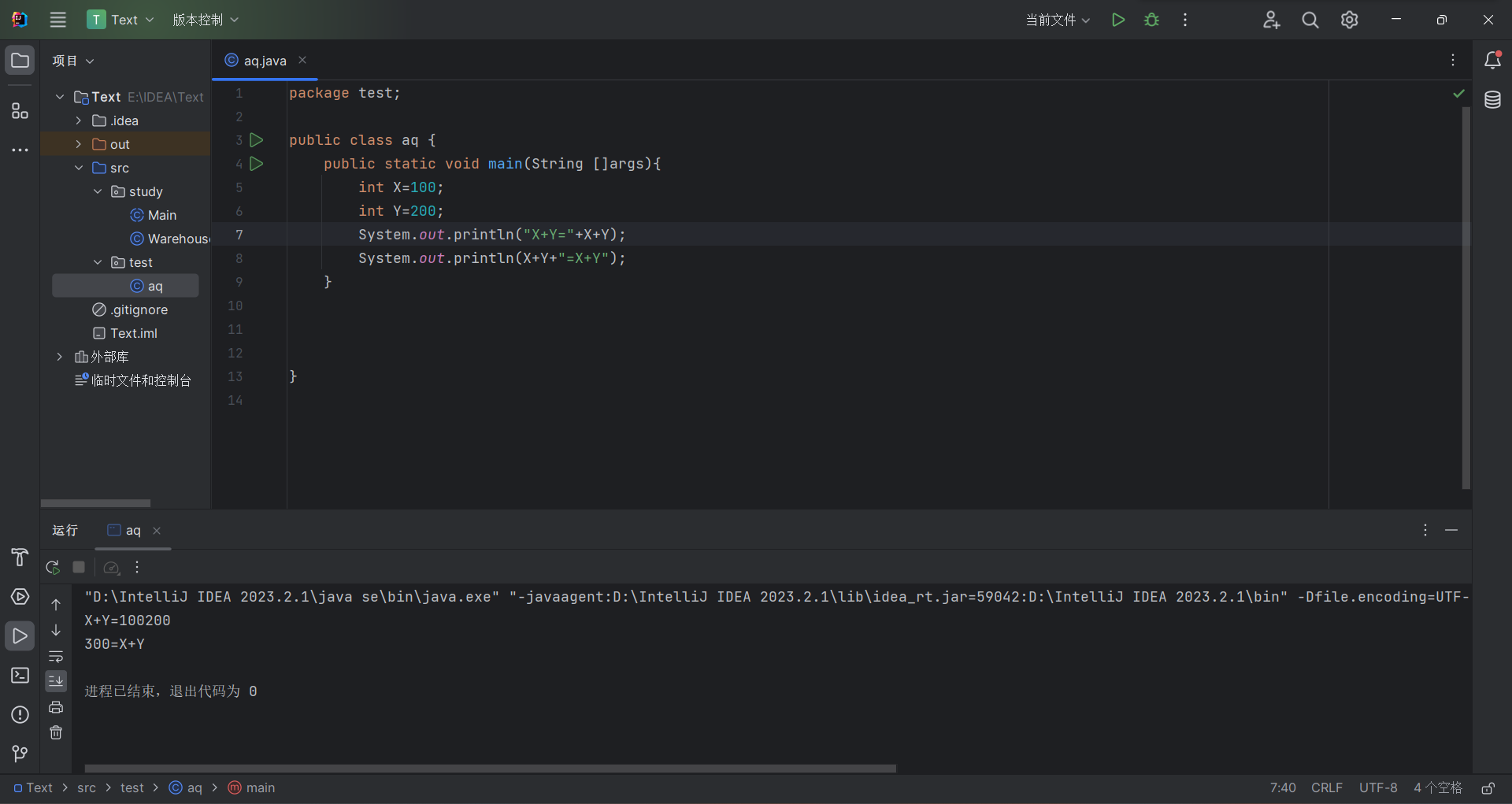Toggle read-only lock in status bar
Viewport: 1512px width, 804px height.
point(1488,788)
